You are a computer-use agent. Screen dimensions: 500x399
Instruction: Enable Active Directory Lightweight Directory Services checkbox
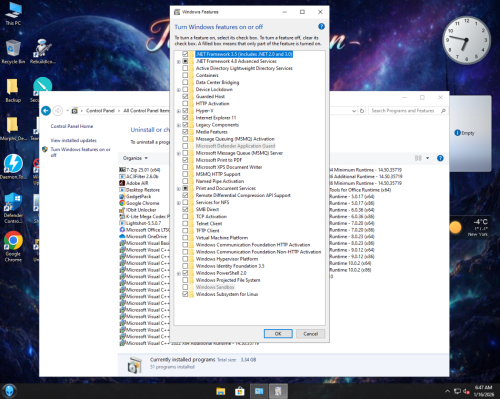point(185,68)
